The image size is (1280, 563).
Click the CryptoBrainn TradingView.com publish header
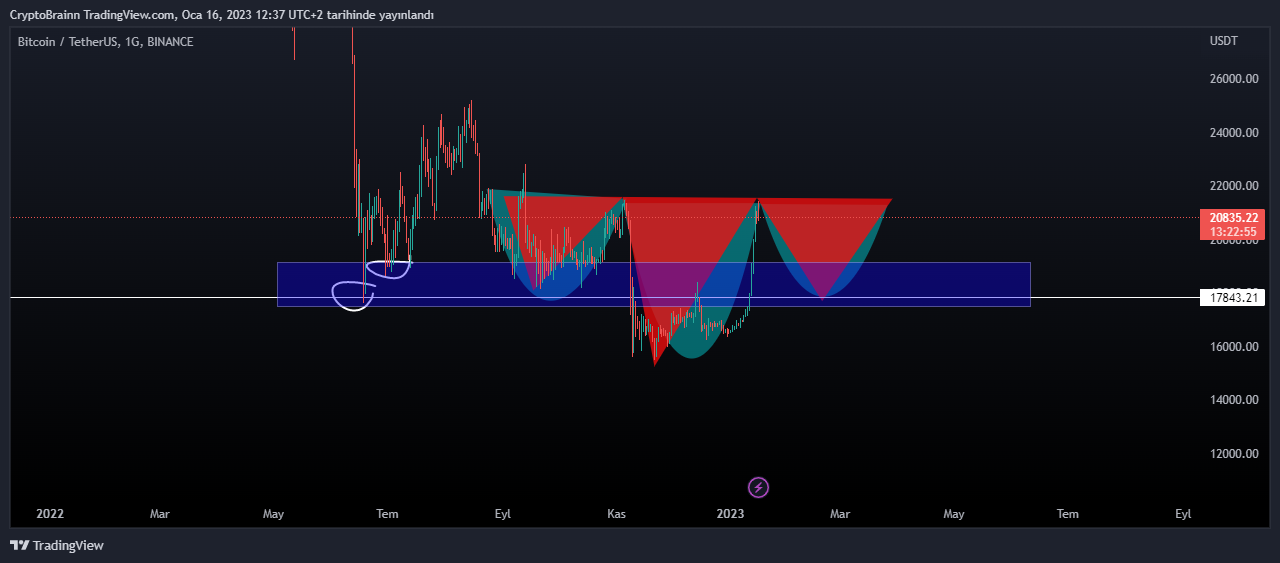(x=222, y=15)
